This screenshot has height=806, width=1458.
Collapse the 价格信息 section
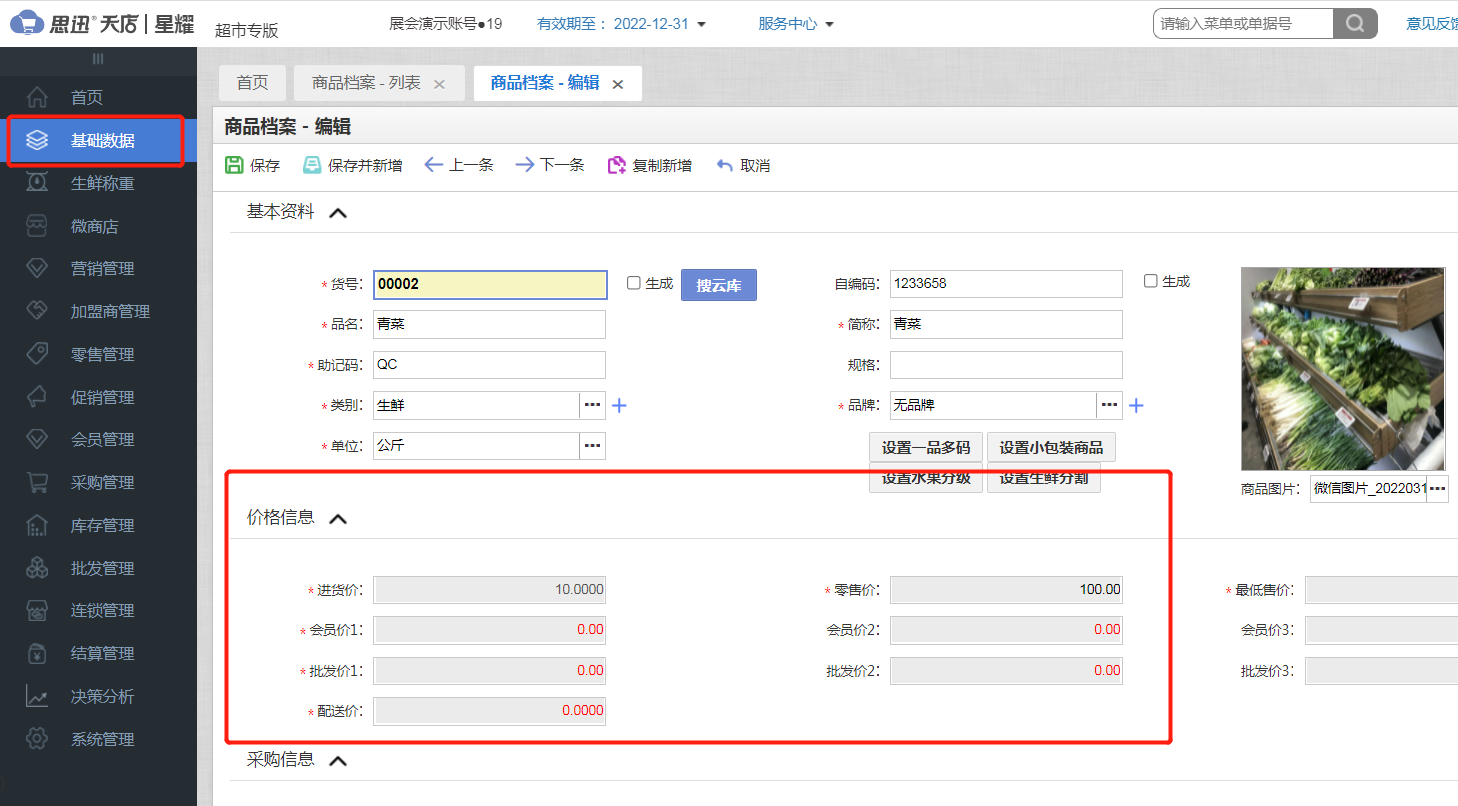(339, 517)
